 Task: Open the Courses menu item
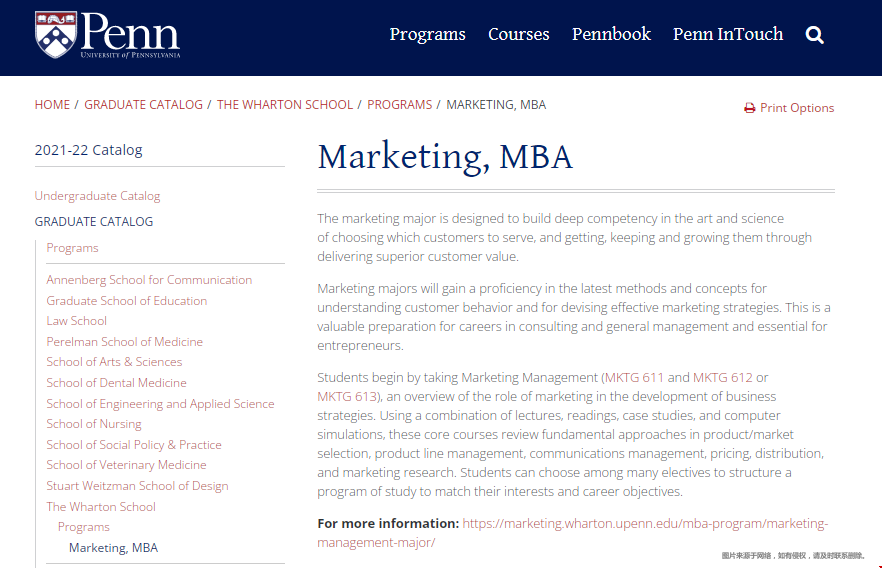point(519,34)
